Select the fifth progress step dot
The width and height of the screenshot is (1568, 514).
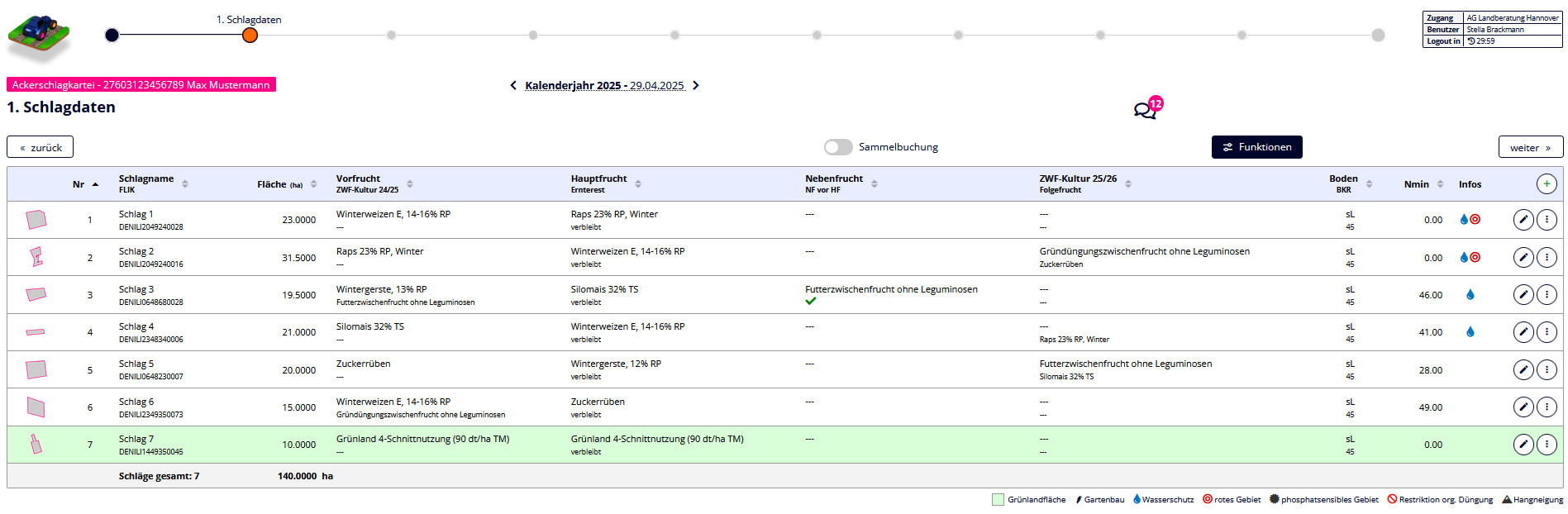[x=674, y=35]
